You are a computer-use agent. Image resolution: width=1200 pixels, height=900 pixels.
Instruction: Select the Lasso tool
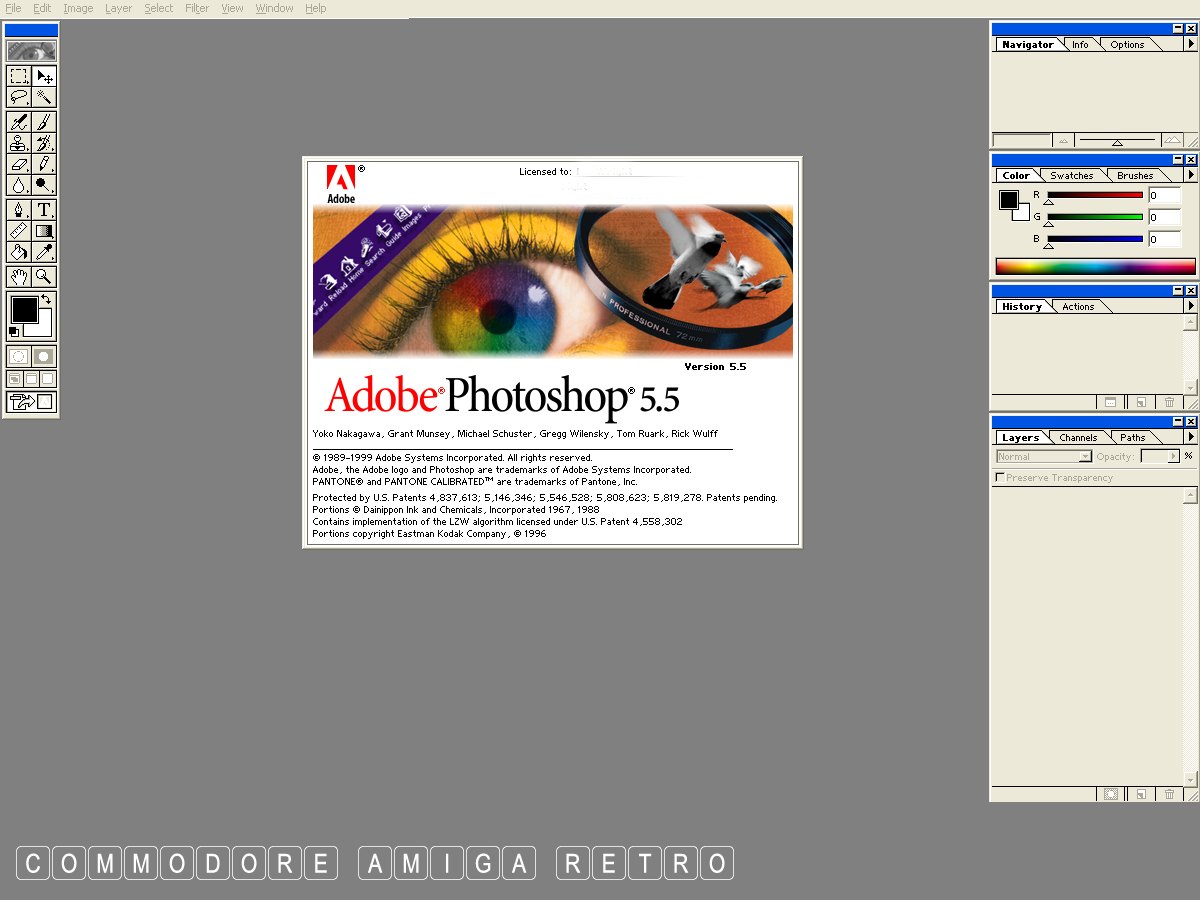pyautogui.click(x=19, y=97)
